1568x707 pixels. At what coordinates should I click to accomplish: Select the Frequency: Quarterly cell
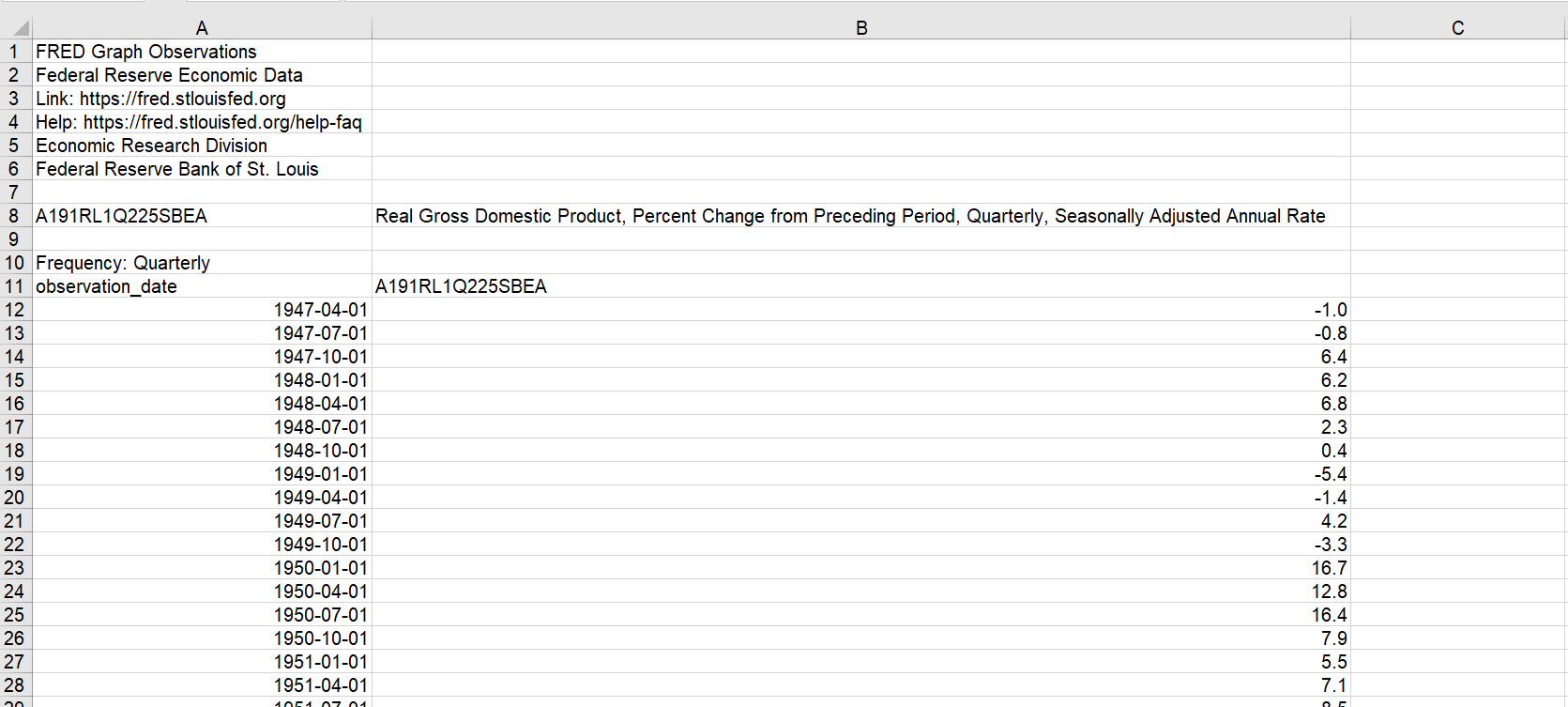(123, 263)
